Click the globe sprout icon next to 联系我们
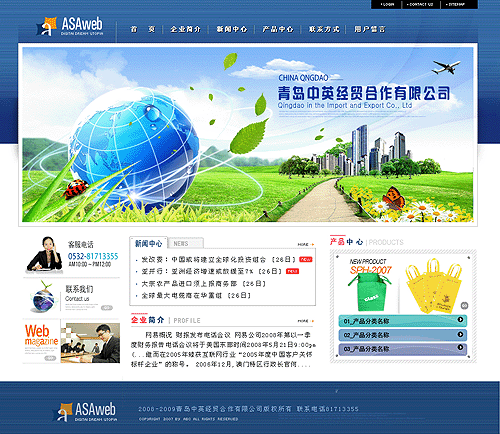Screen dimensions: 500x434 tap(43, 296)
